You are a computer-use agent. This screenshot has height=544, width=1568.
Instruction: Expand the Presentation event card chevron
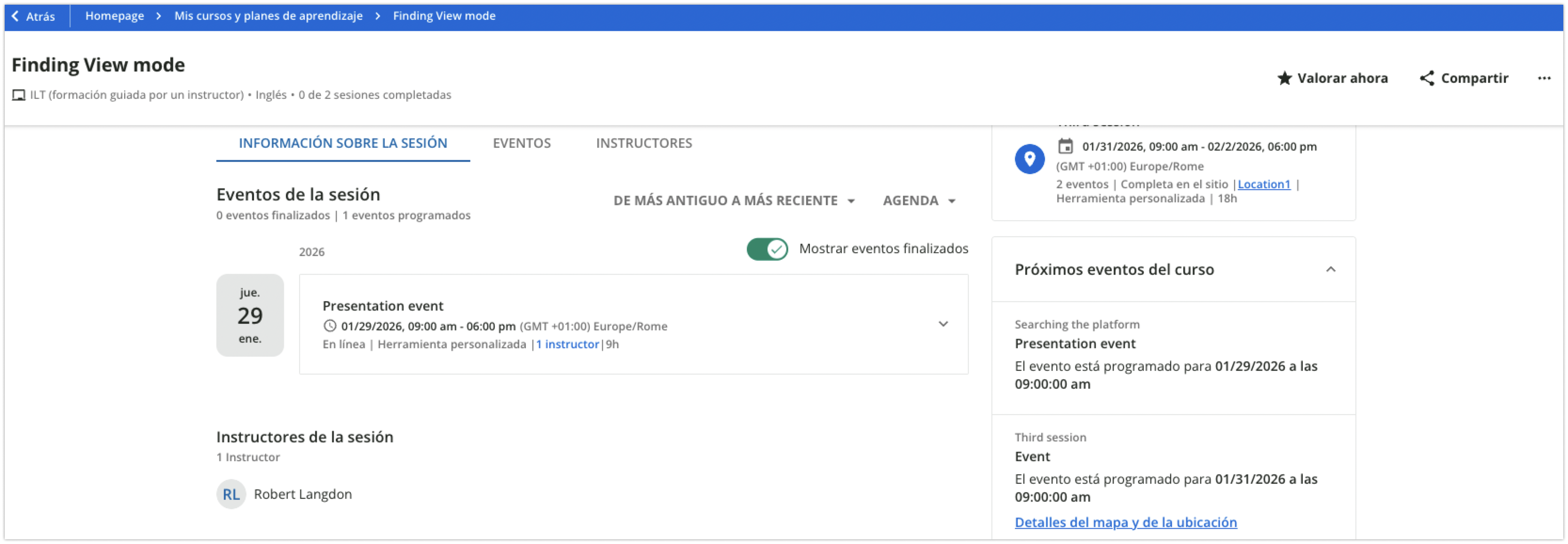[x=943, y=324]
